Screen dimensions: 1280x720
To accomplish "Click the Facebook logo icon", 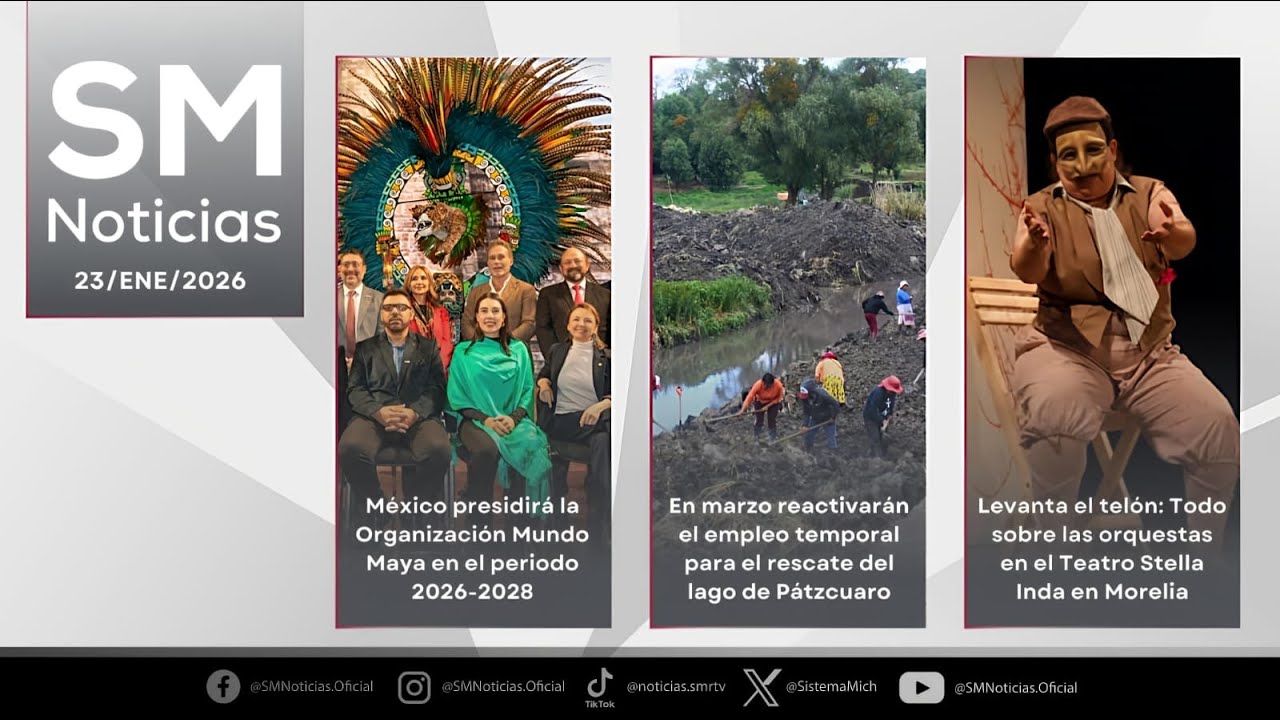I will [223, 686].
